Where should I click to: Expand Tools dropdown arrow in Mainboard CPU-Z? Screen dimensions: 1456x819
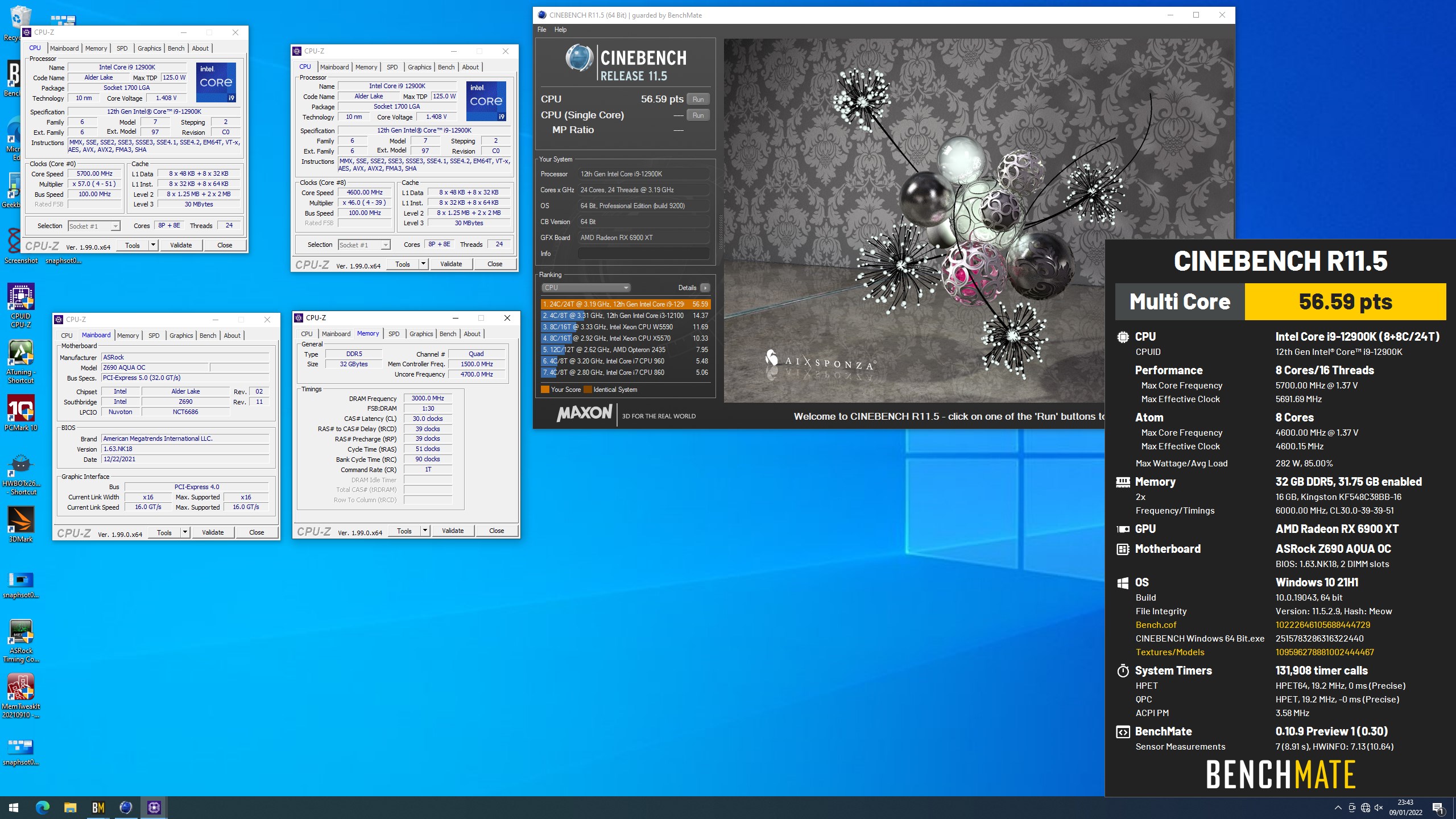pos(185,532)
